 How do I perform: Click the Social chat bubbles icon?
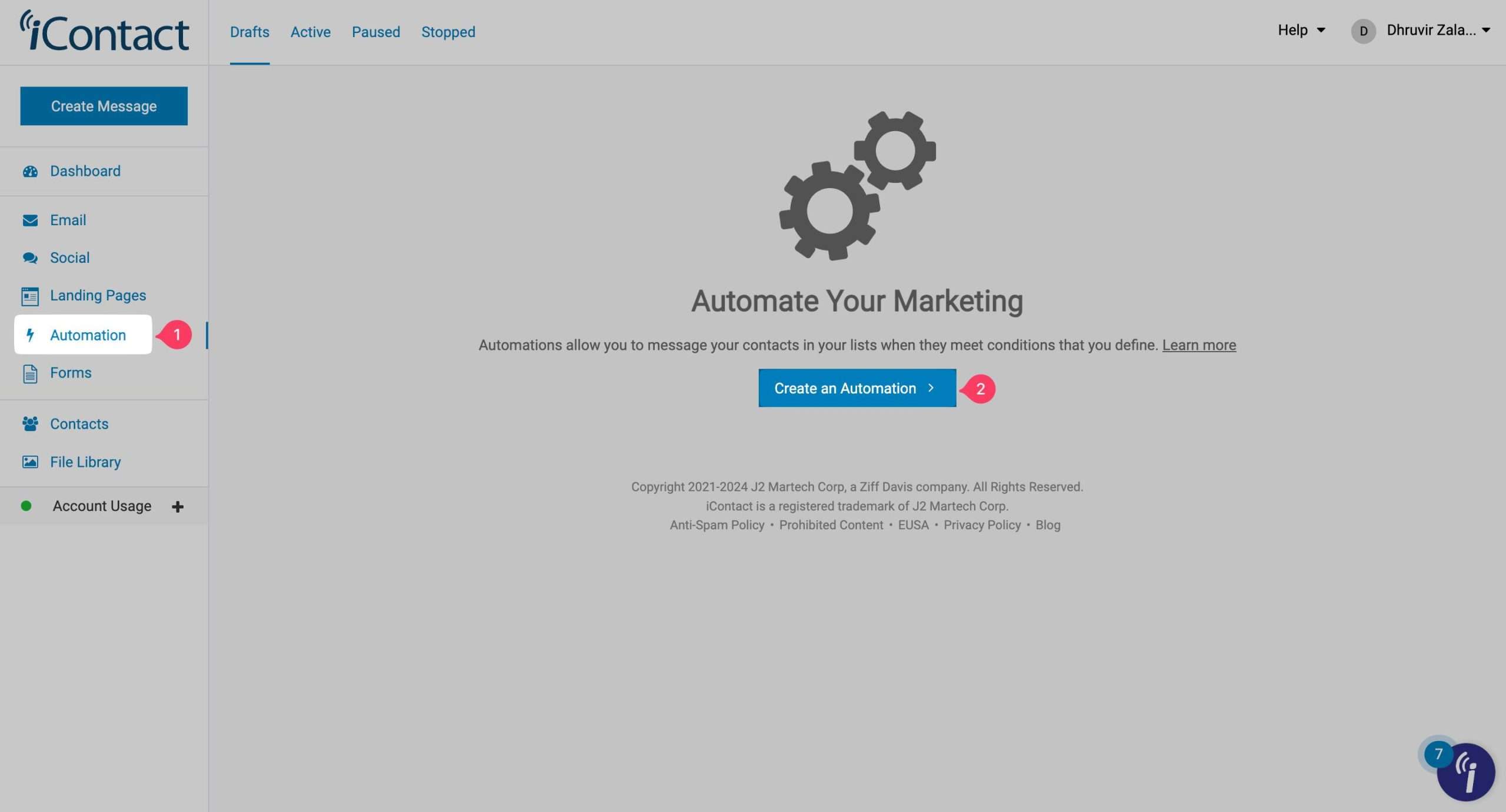click(30, 258)
